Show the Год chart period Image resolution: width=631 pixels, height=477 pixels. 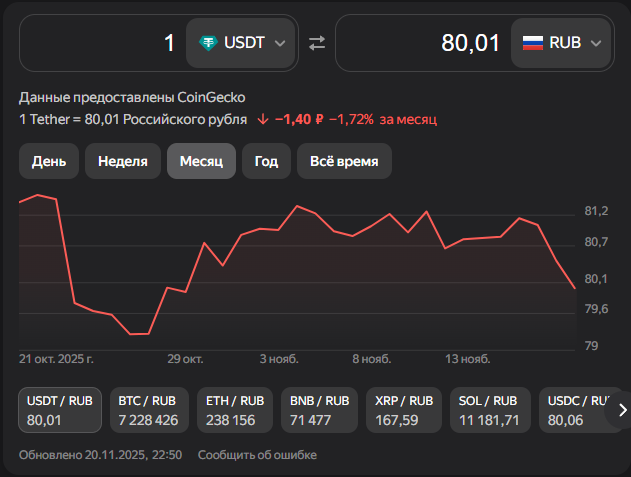click(266, 161)
